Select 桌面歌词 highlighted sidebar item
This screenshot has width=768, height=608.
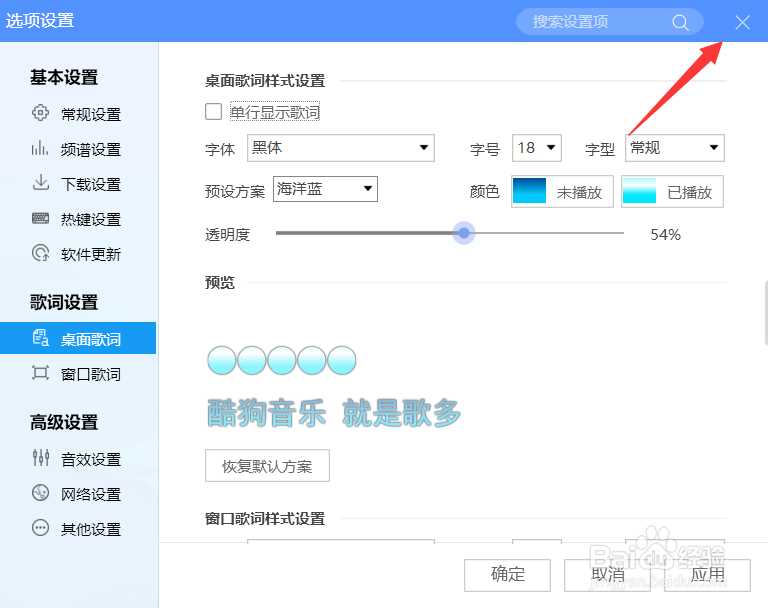point(78,338)
